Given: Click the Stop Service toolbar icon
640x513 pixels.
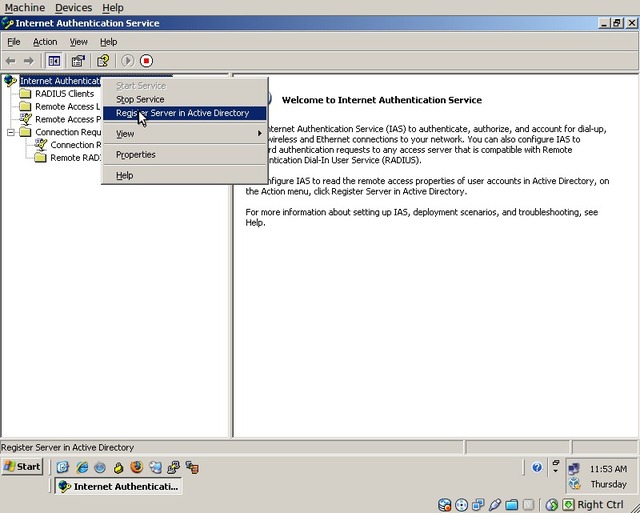Looking at the screenshot, I should pos(146,61).
